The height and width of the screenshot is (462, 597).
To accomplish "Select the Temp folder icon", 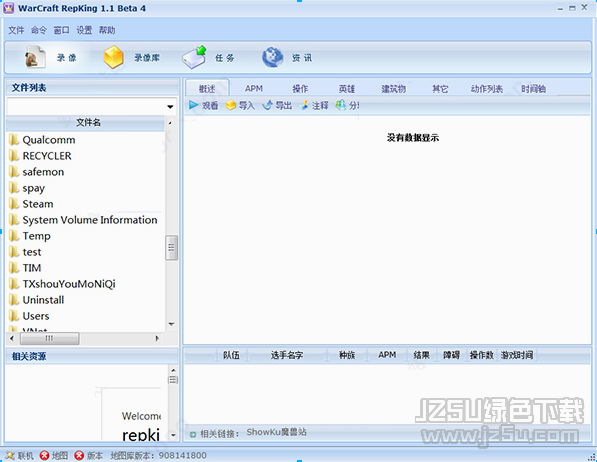I will tap(14, 236).
